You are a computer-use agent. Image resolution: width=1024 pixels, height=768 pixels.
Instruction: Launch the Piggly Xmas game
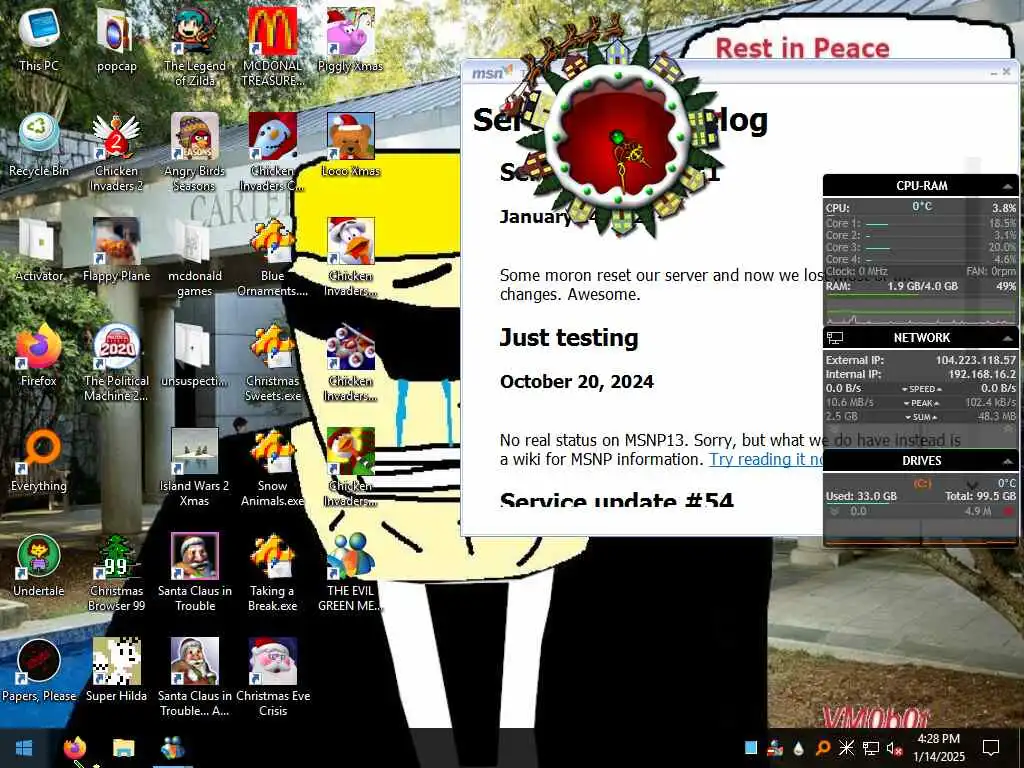pos(350,38)
